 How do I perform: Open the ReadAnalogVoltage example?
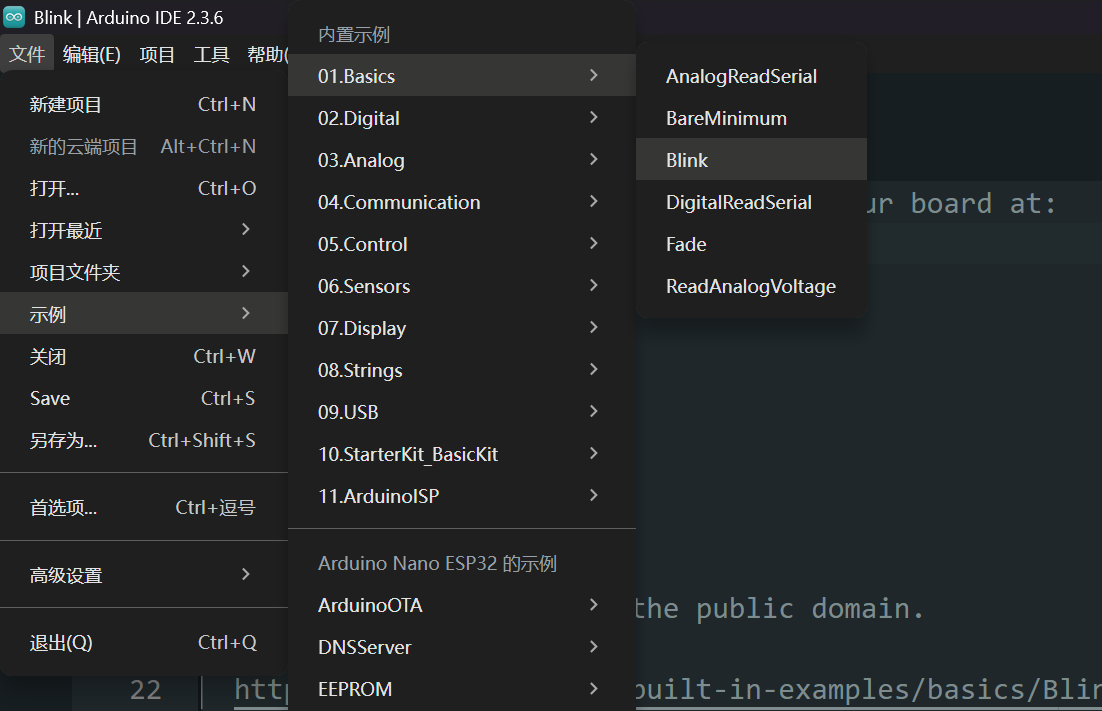click(750, 287)
